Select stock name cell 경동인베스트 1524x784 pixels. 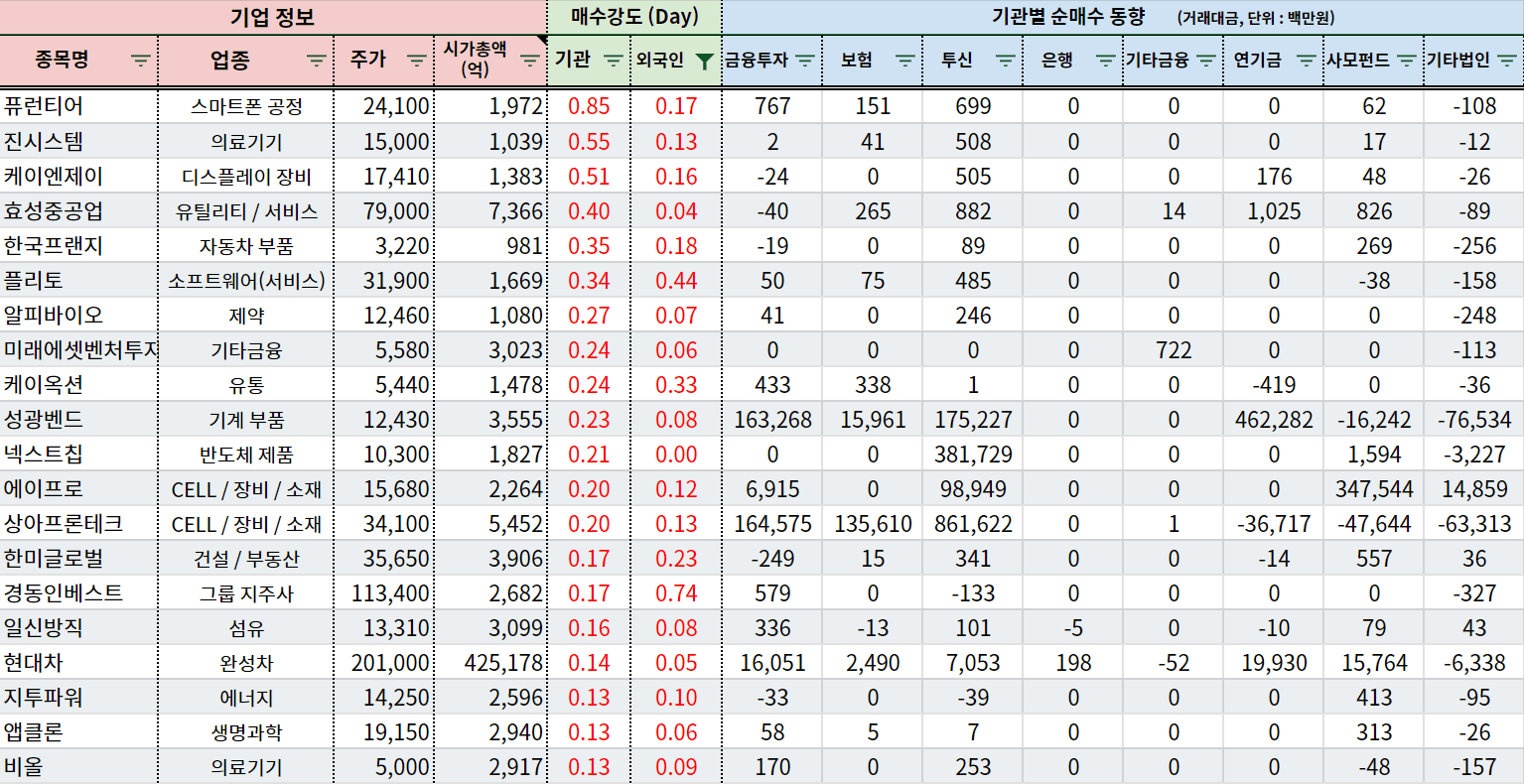pos(78,592)
